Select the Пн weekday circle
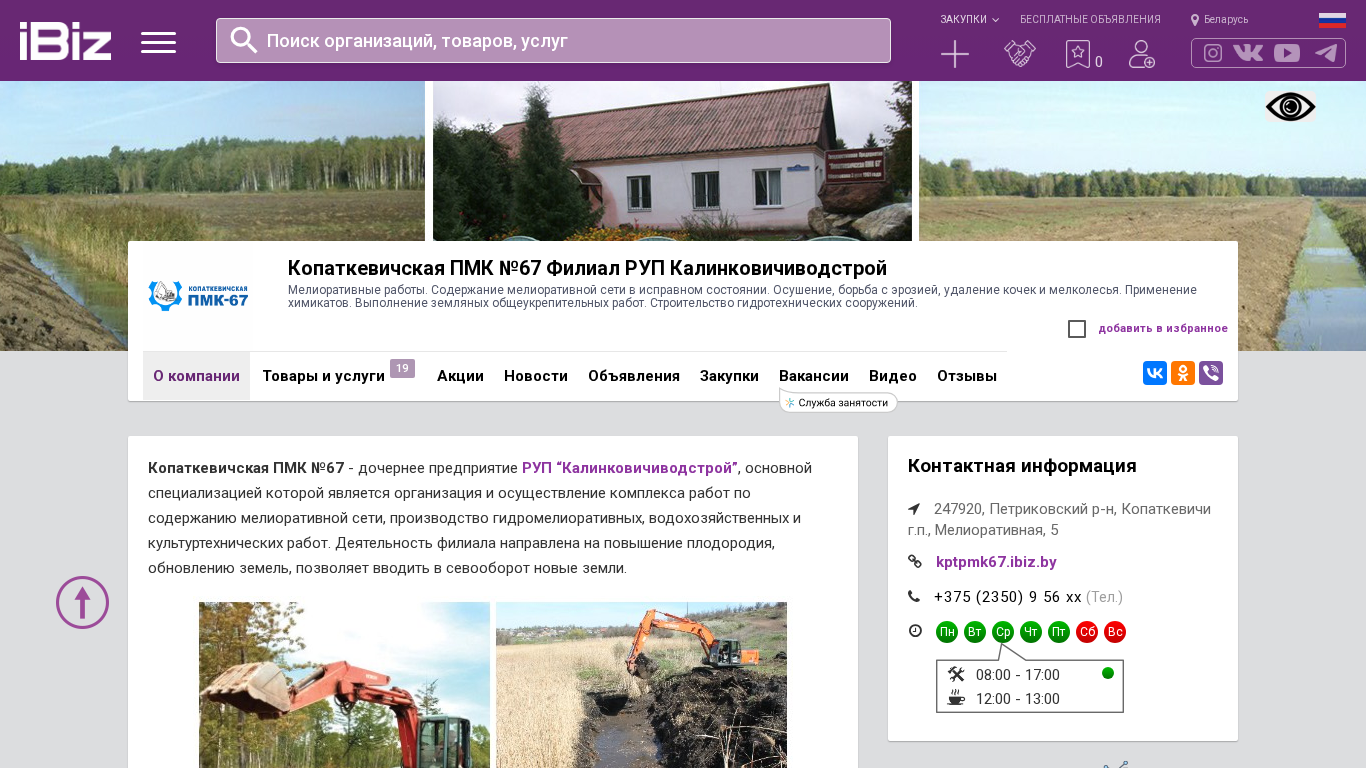This screenshot has height=768, width=1366. (x=947, y=632)
